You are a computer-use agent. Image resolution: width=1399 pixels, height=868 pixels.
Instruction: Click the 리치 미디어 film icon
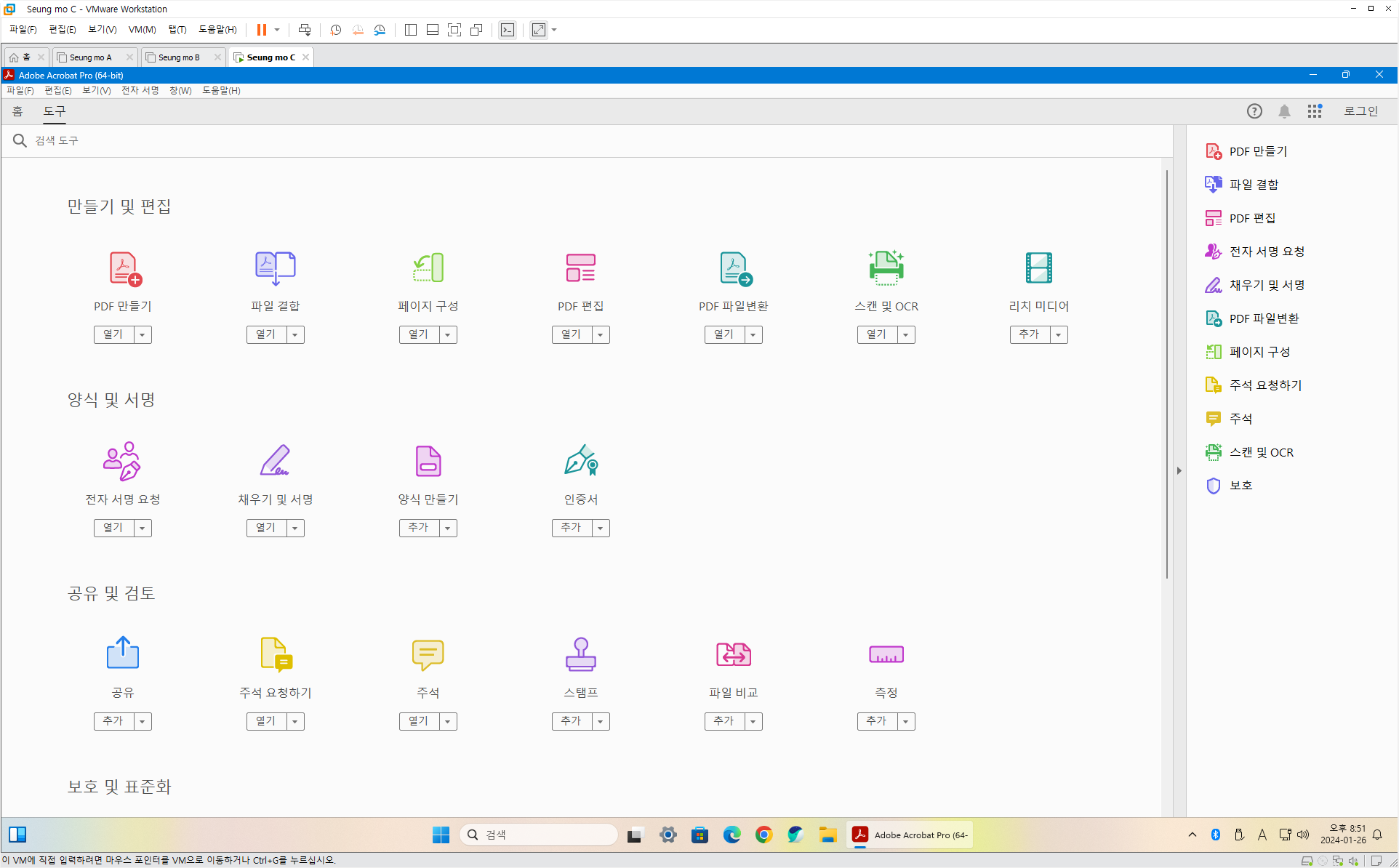click(1038, 268)
